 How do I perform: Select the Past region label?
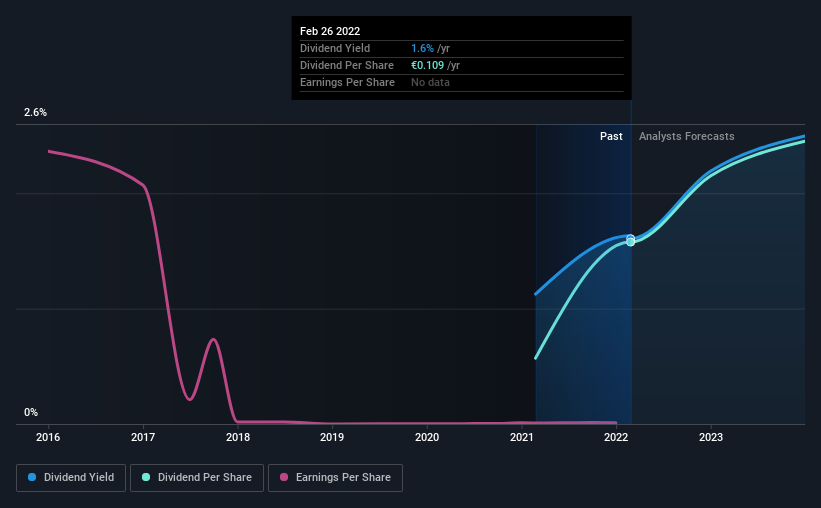coord(611,136)
